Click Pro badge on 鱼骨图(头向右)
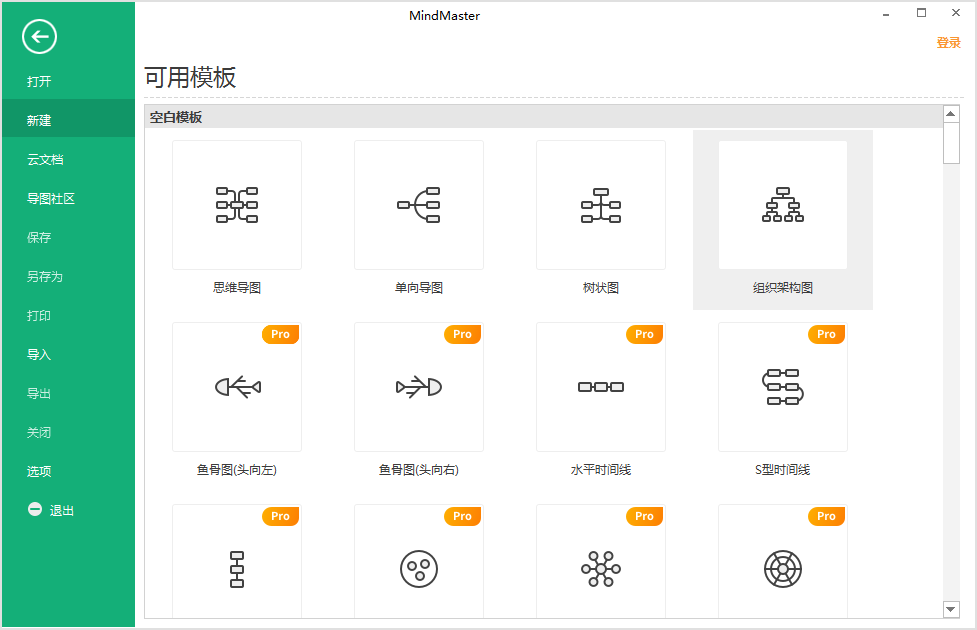The image size is (977, 630). click(x=462, y=334)
